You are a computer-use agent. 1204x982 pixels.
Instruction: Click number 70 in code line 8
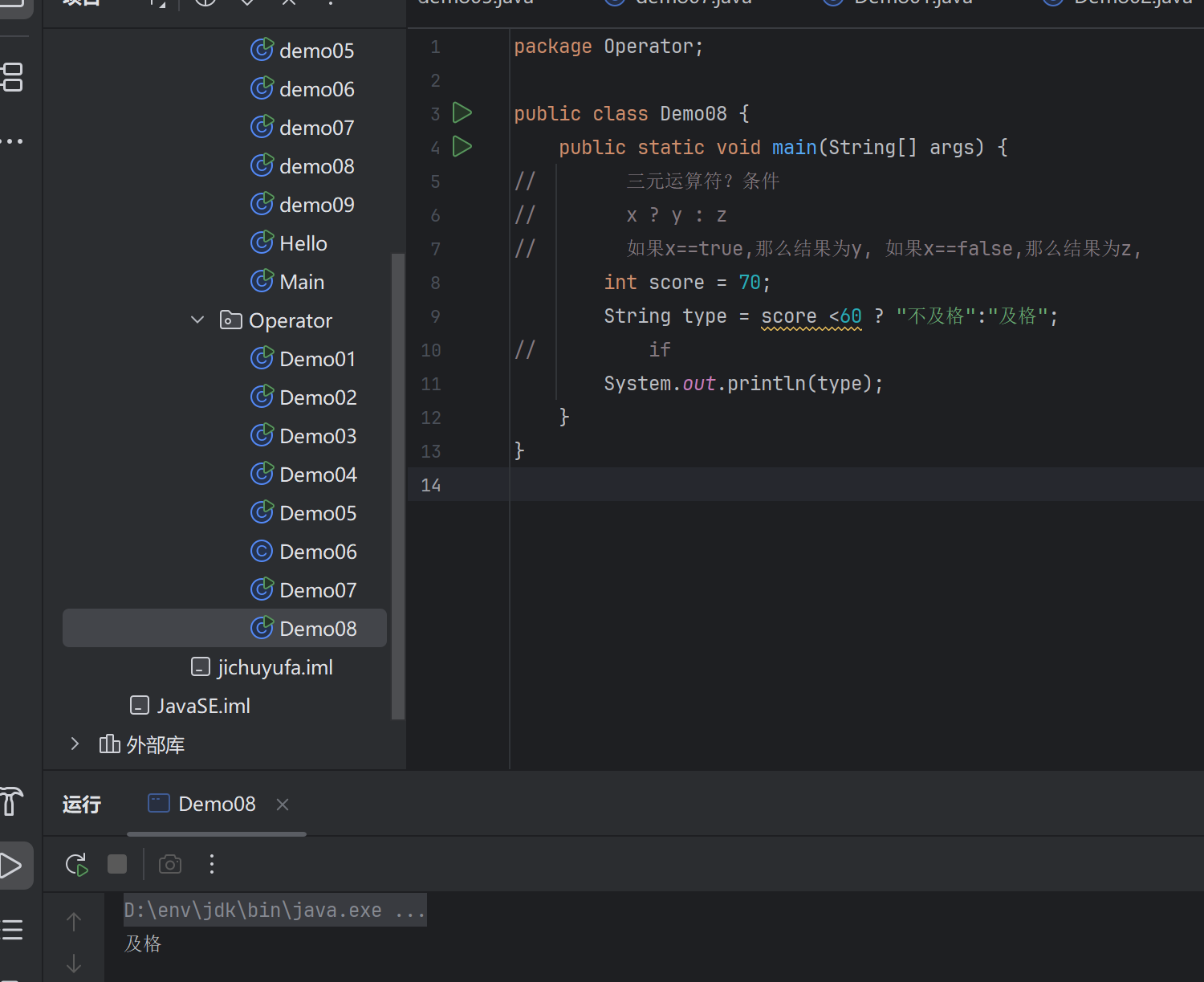click(x=750, y=283)
